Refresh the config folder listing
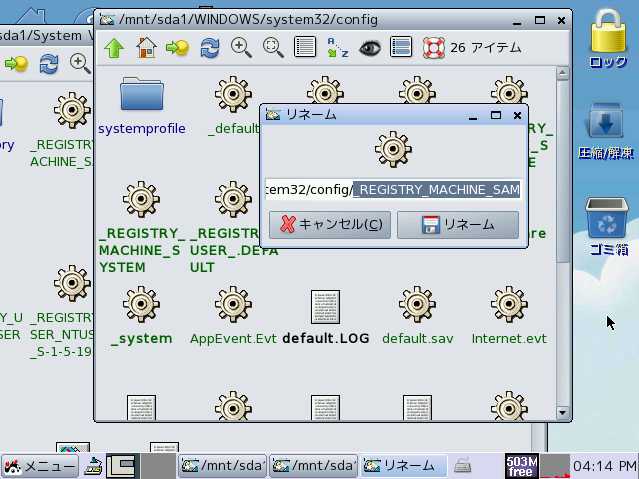639x479 pixels. tap(210, 47)
